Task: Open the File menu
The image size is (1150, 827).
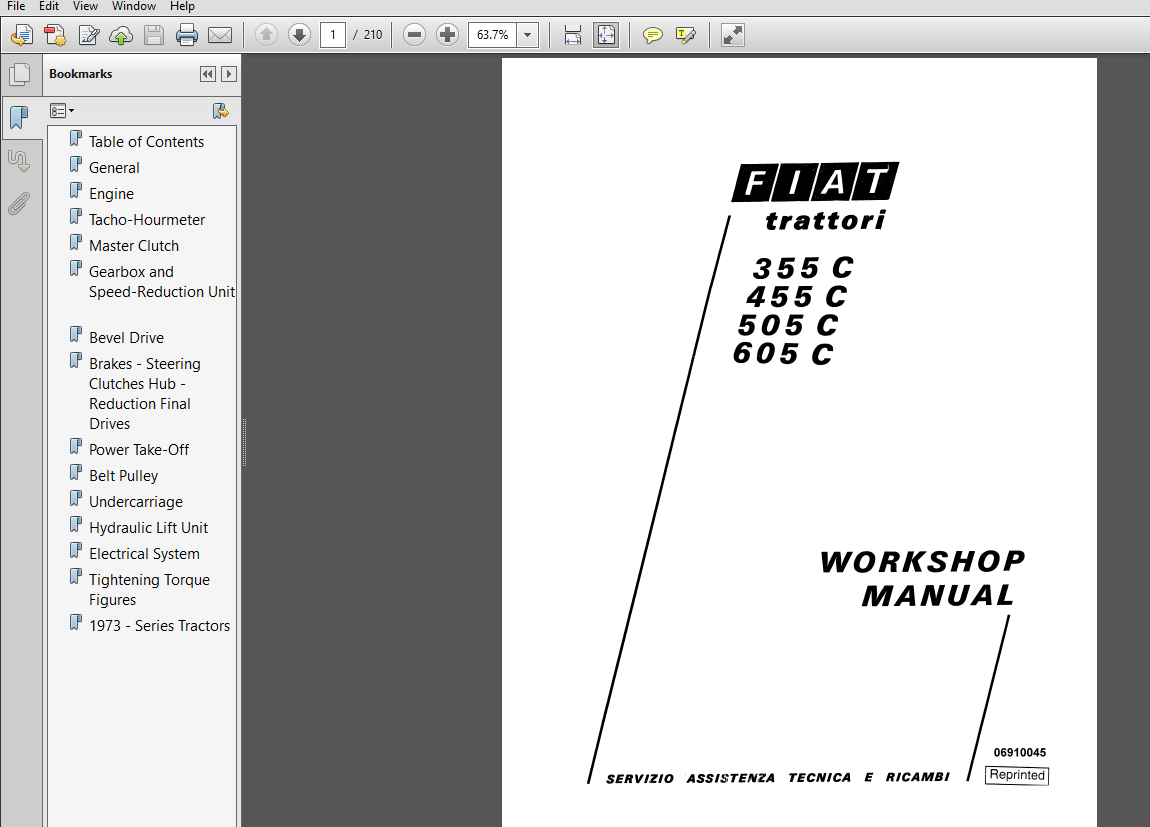Action: pyautogui.click(x=15, y=6)
